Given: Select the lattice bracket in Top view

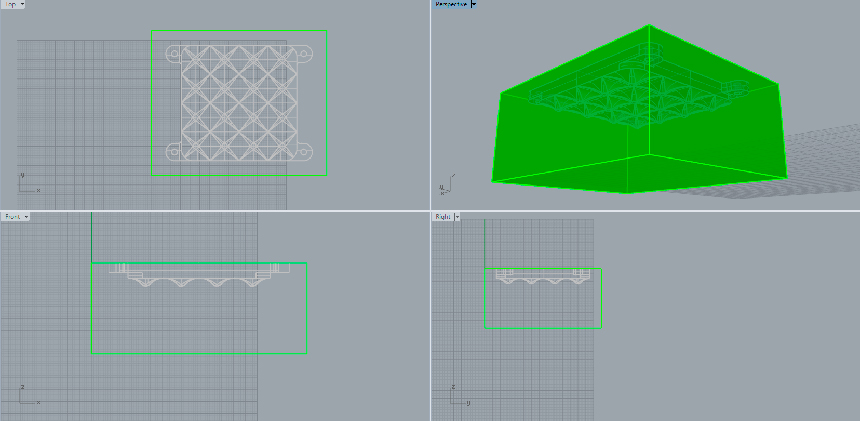Looking at the screenshot, I should click(239, 103).
